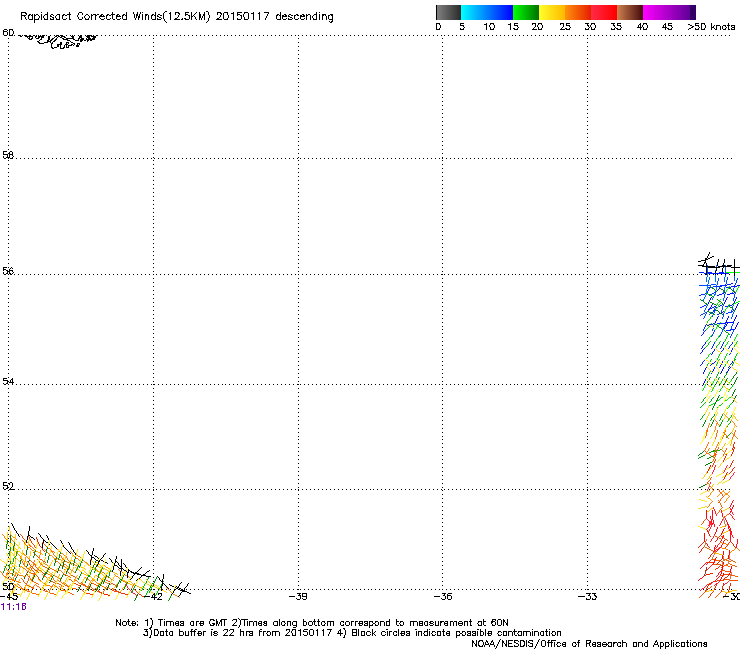This screenshot has width=740, height=650.
Task: Click the legend label 10
Action: 489,27
